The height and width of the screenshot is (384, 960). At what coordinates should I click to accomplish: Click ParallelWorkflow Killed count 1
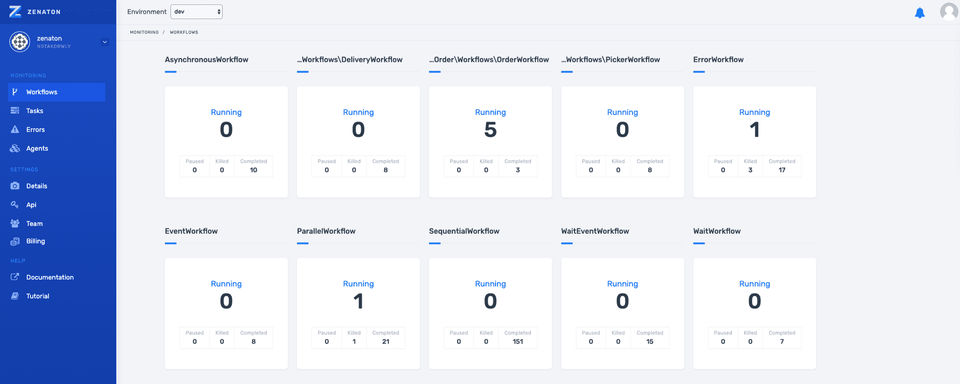tap(354, 341)
